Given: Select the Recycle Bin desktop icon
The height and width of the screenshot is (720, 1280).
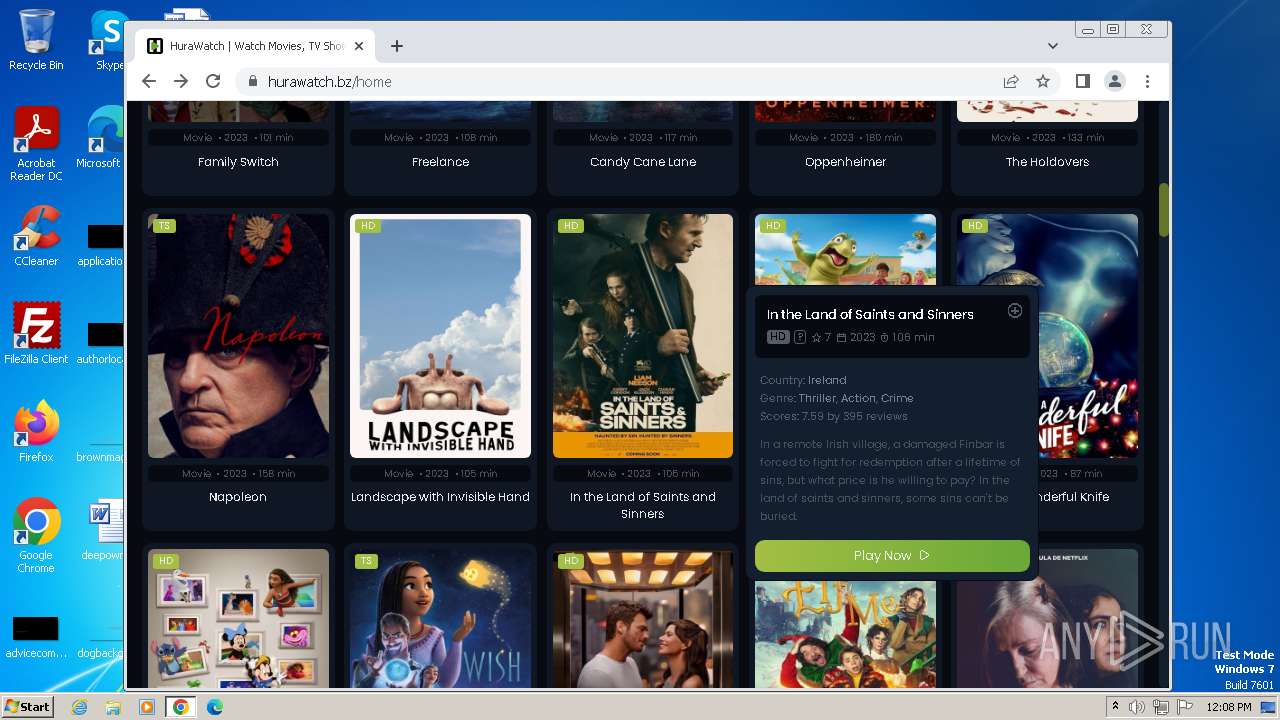Looking at the screenshot, I should tap(36, 40).
